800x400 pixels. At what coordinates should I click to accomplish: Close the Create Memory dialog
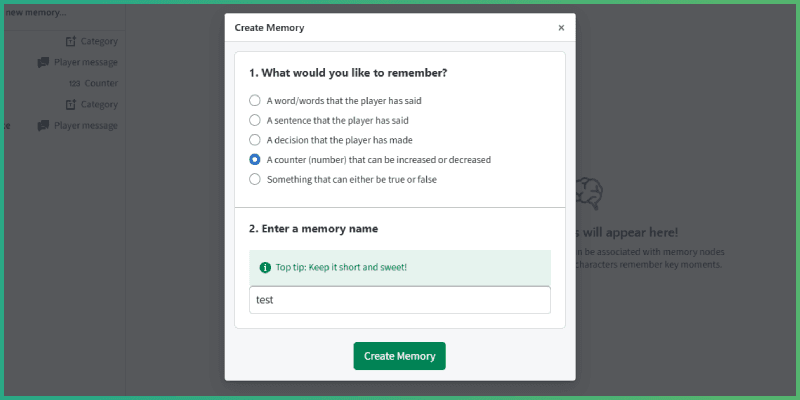(561, 28)
